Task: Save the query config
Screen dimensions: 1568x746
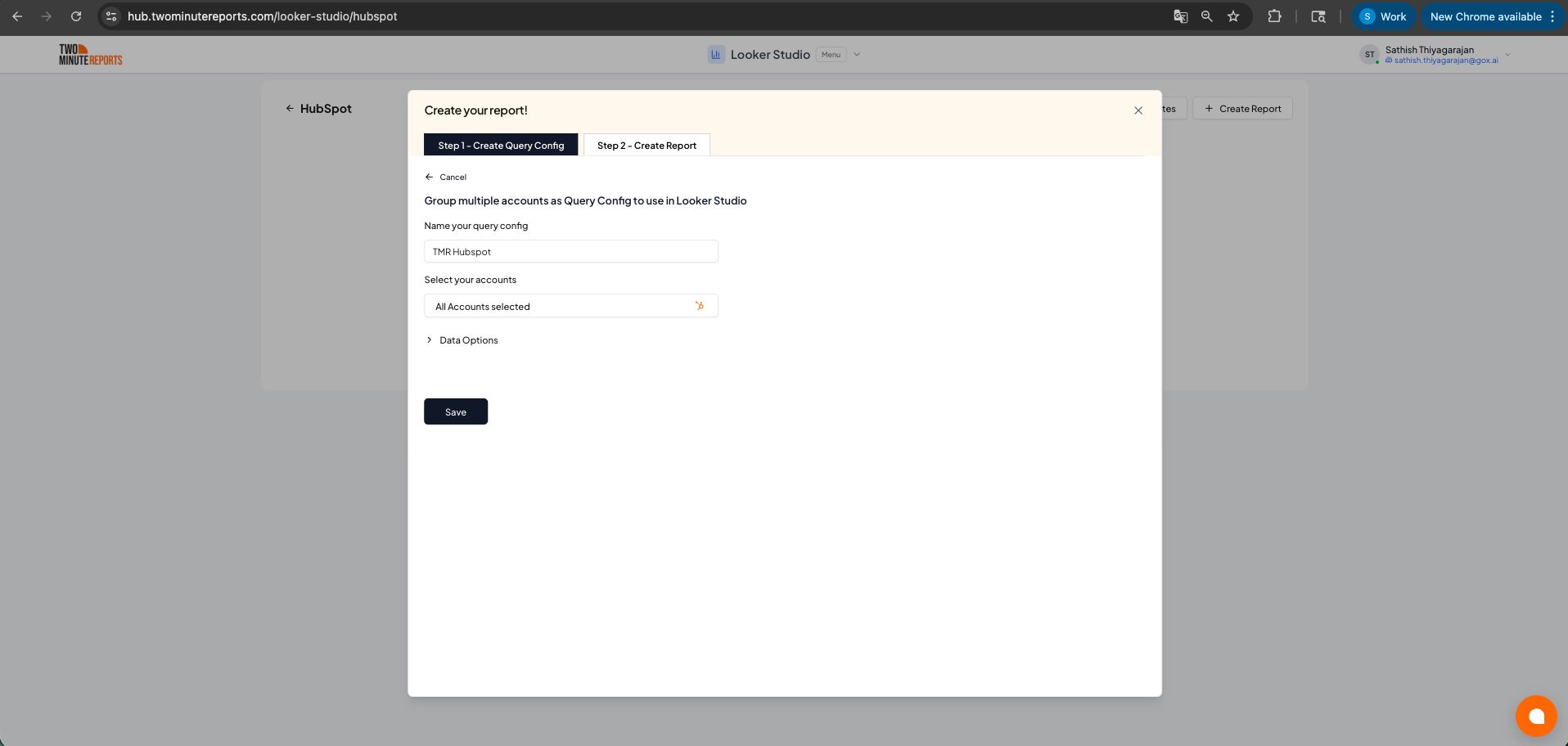Action: pyautogui.click(x=455, y=411)
